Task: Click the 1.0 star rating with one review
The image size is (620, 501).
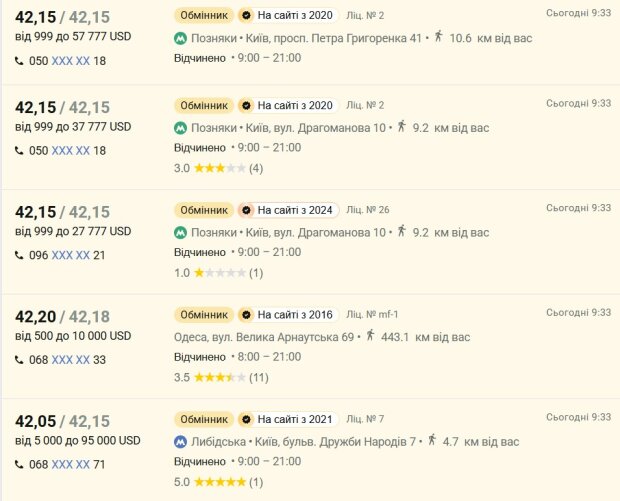Action: pyautogui.click(x=219, y=273)
